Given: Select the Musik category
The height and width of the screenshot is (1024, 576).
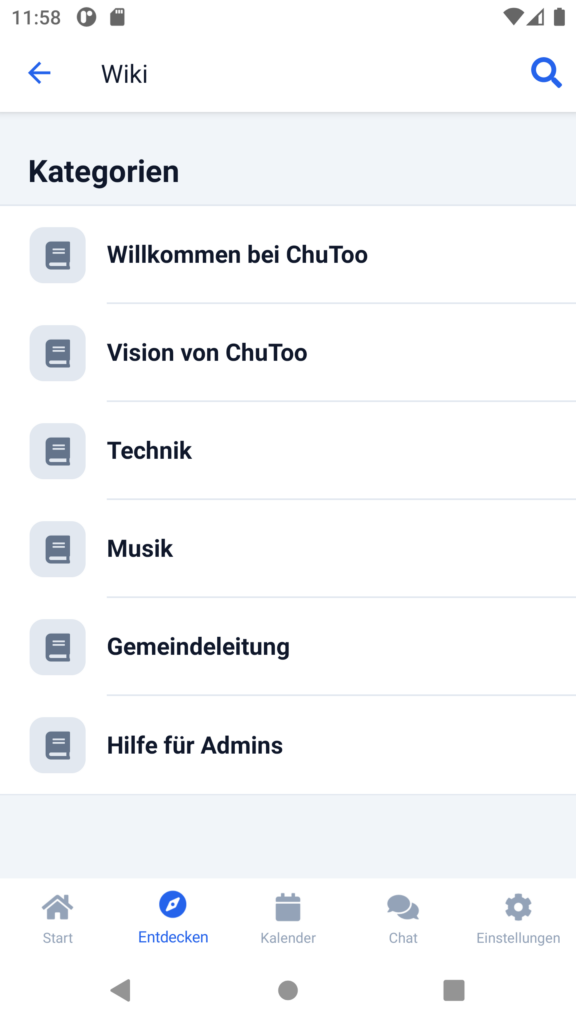Looking at the screenshot, I should (x=288, y=549).
